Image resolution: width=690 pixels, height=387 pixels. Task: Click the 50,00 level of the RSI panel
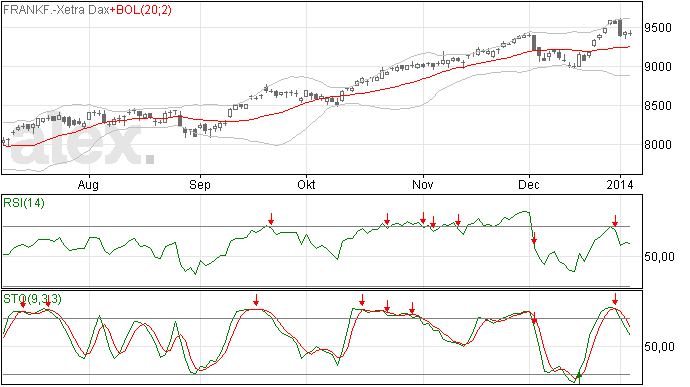pos(659,257)
